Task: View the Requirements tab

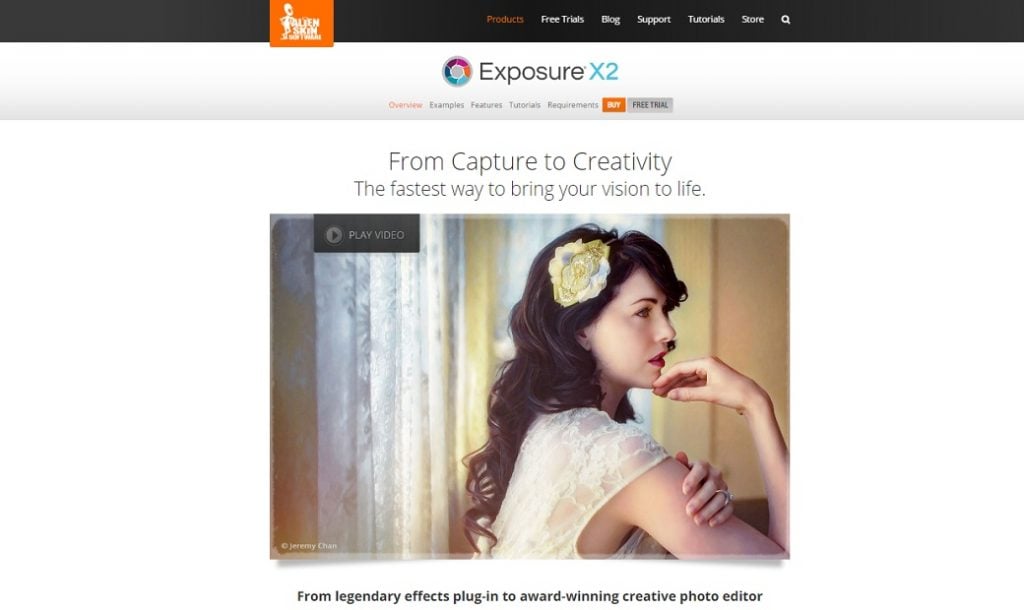Action: [573, 104]
